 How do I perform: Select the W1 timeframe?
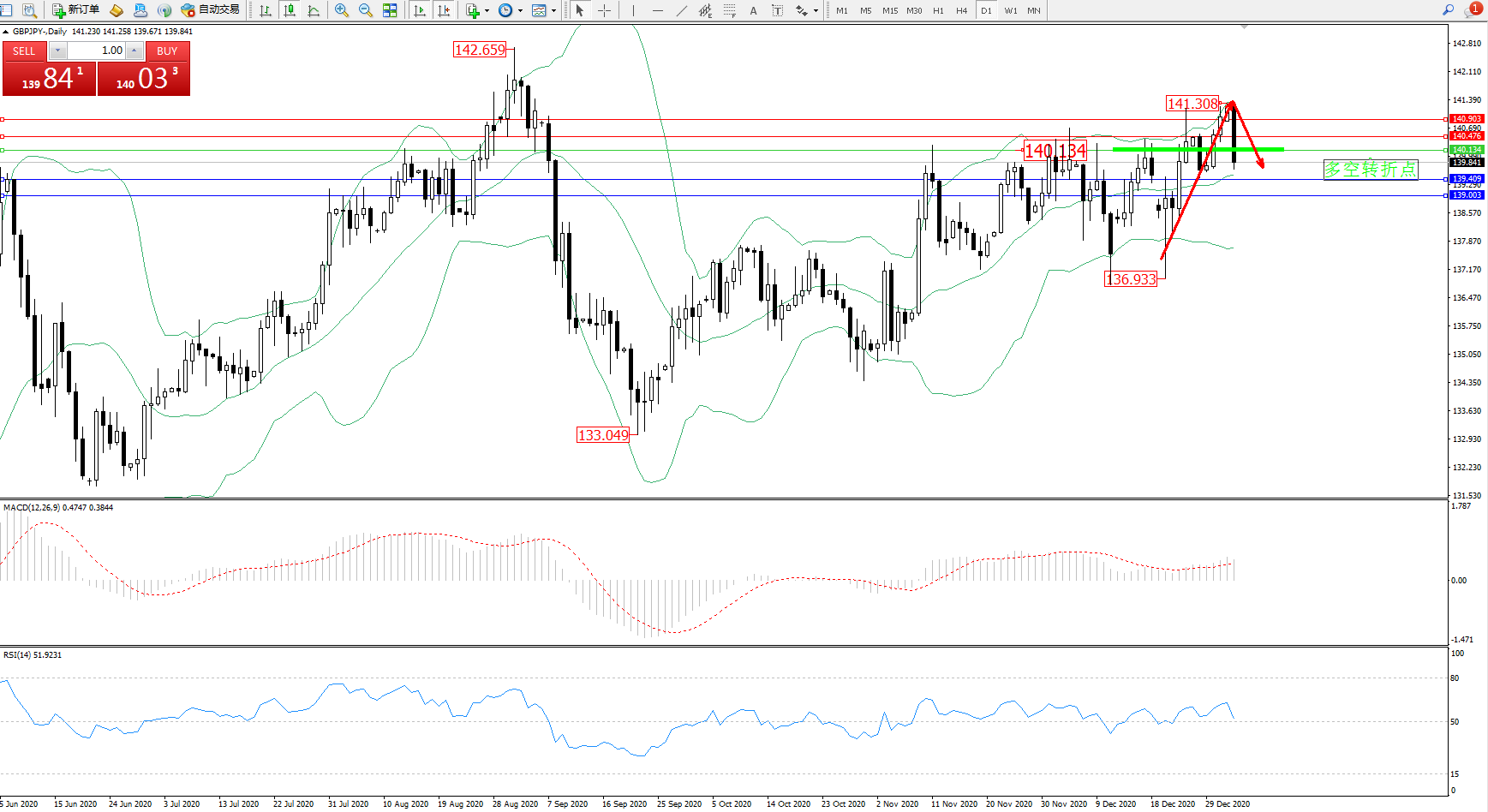click(x=1011, y=10)
